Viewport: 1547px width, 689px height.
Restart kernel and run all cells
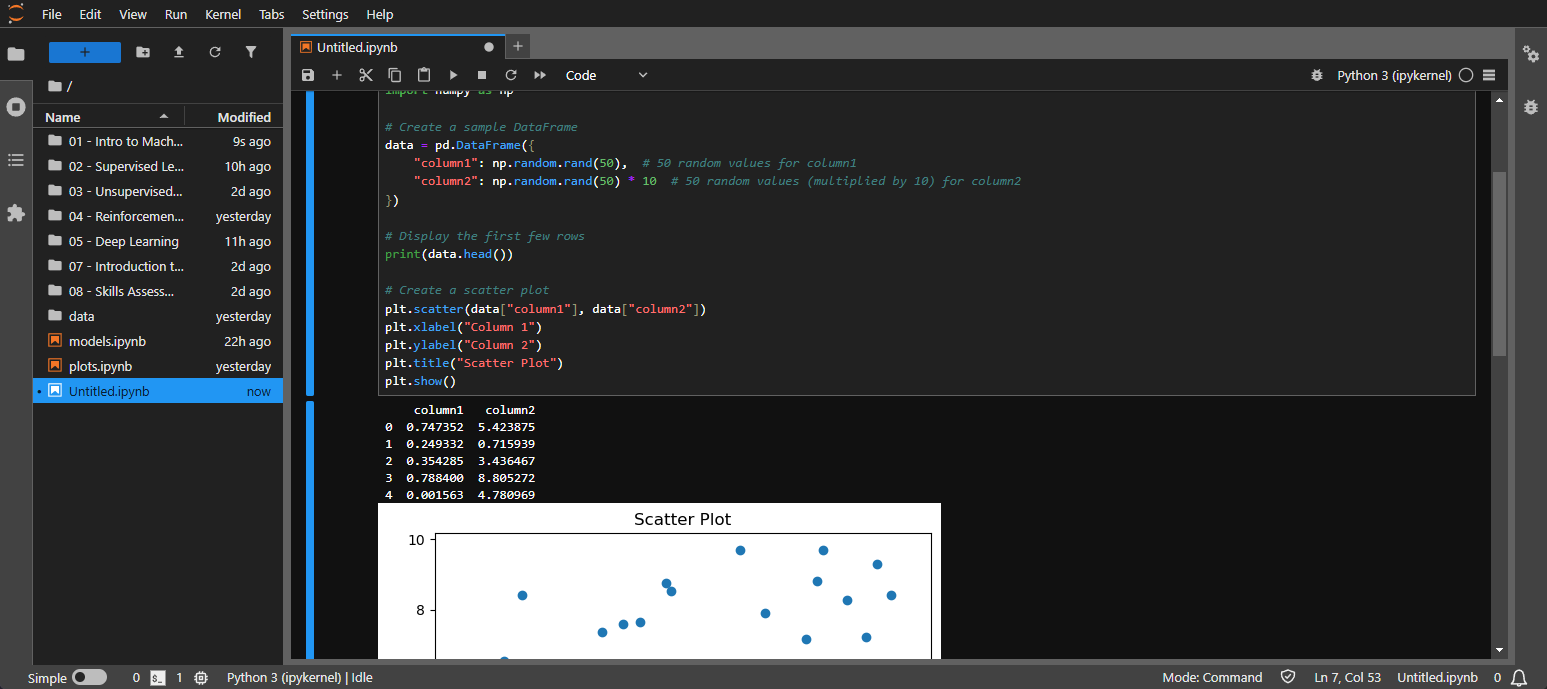coord(539,74)
